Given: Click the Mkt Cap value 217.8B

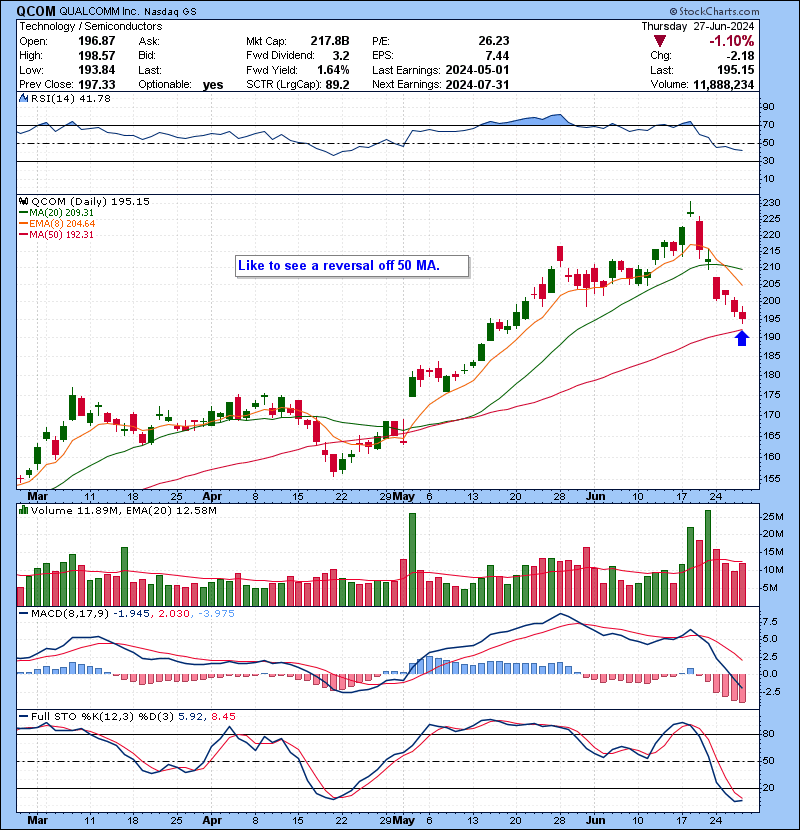Looking at the screenshot, I should click(x=330, y=41).
